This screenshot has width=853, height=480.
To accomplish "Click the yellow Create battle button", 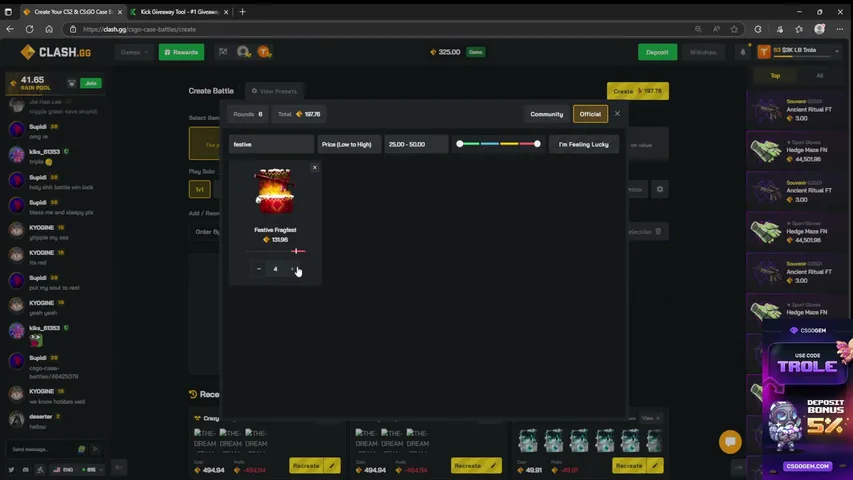I will point(638,91).
